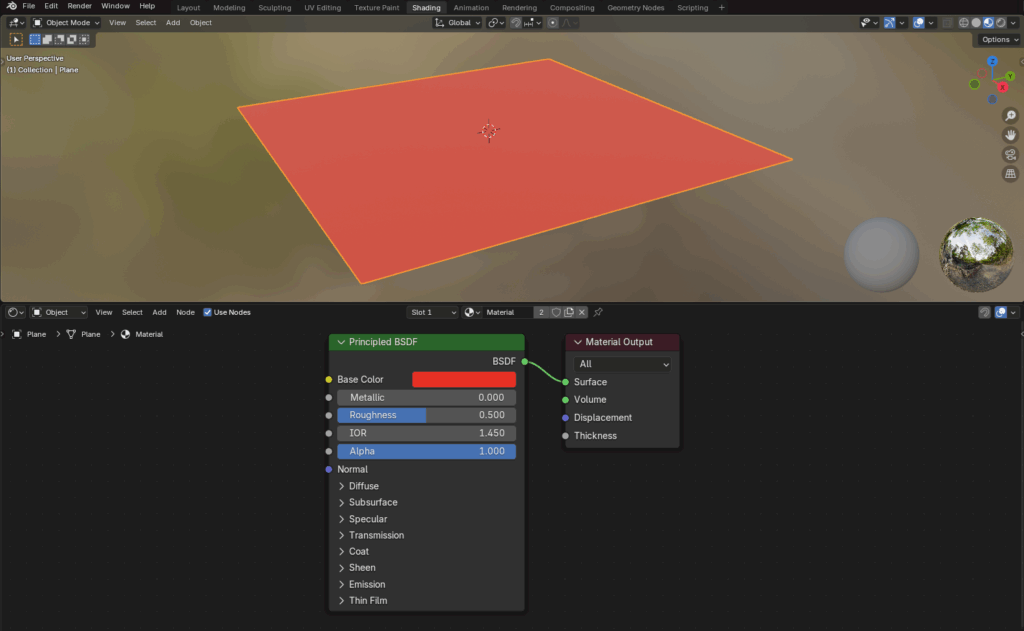
Task: Click the blue Z axis on the navigation gizmo
Action: tap(993, 61)
